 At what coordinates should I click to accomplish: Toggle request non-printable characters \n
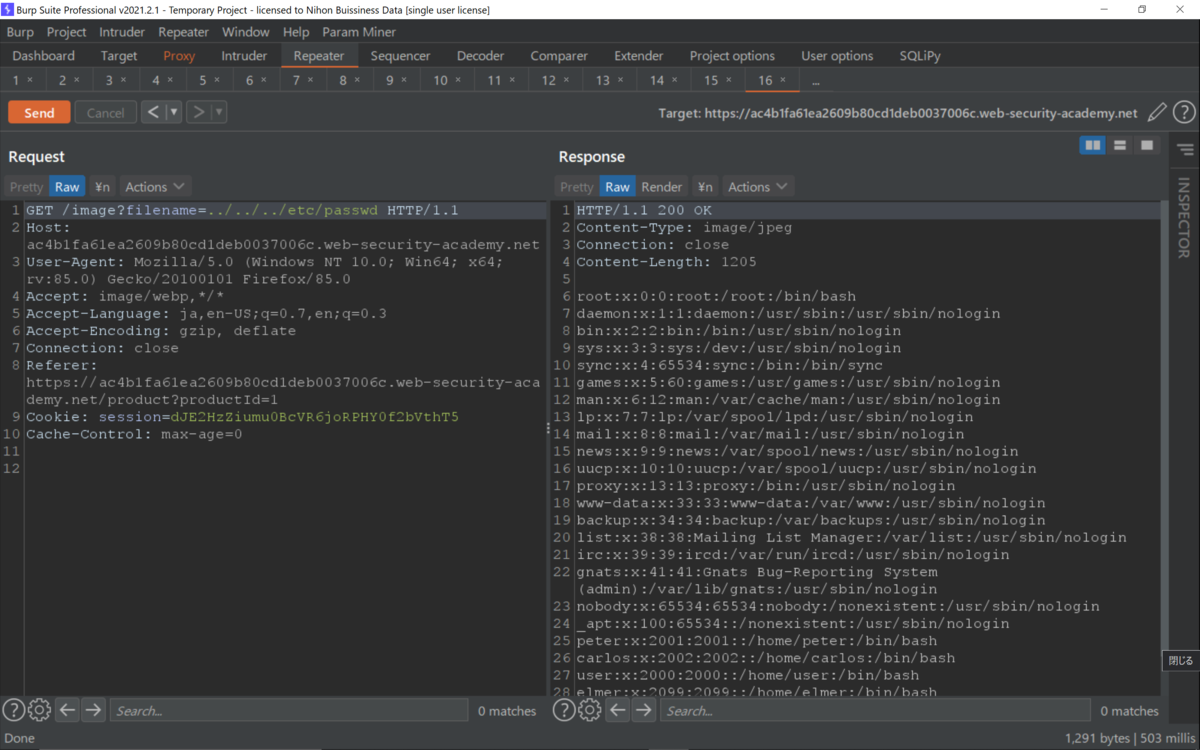pos(102,187)
